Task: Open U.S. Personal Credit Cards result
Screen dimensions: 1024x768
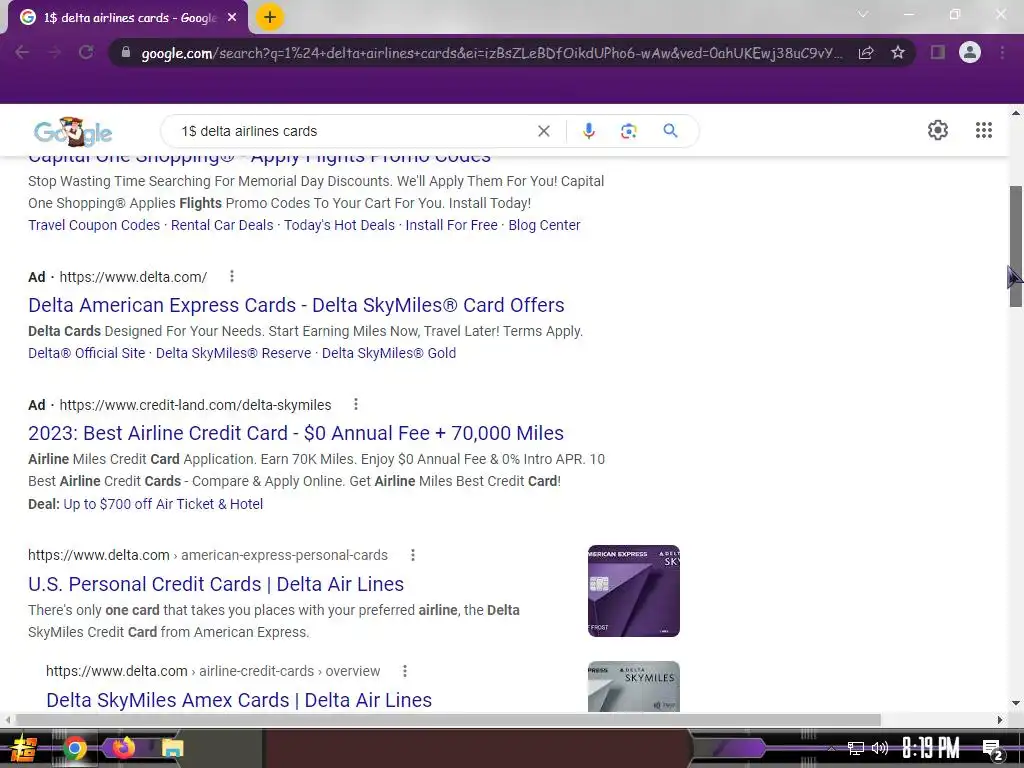Action: (216, 584)
